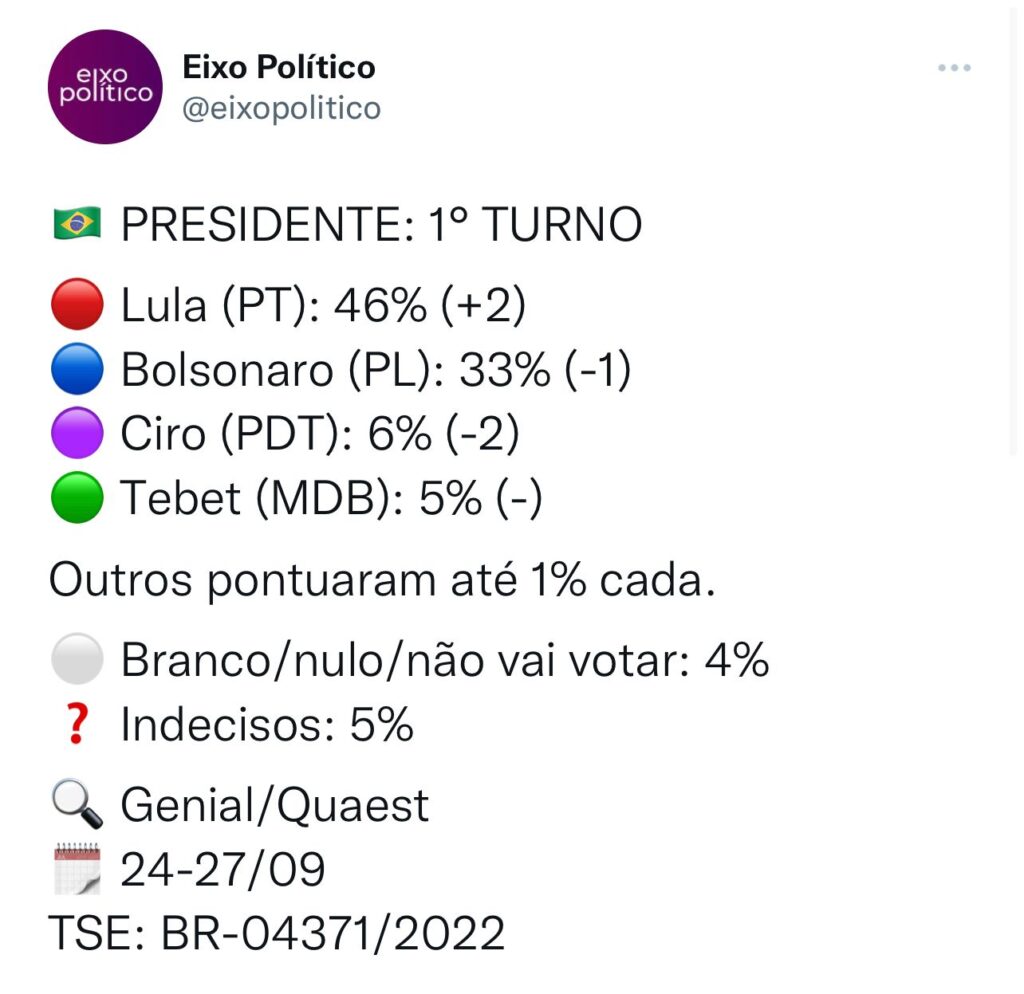Click the Indecisos: 5% text

(x=267, y=725)
